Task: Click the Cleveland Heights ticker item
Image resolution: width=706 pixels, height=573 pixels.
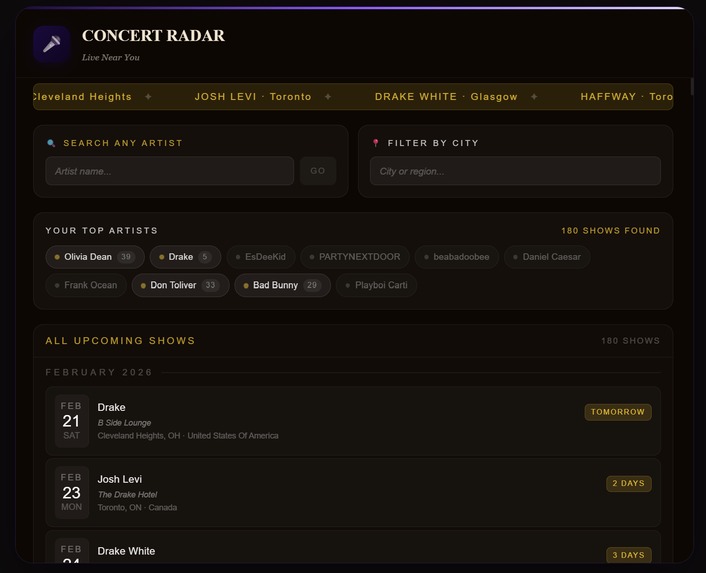Action: click(x=82, y=97)
